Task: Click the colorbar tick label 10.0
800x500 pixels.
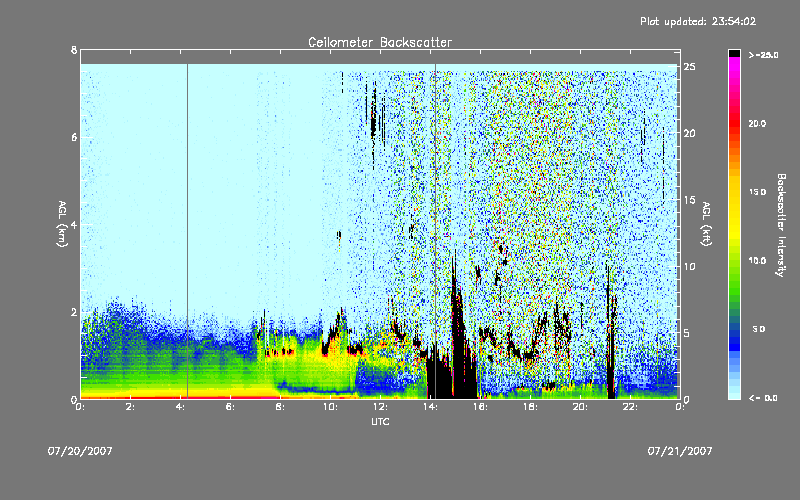Action: pos(757,261)
